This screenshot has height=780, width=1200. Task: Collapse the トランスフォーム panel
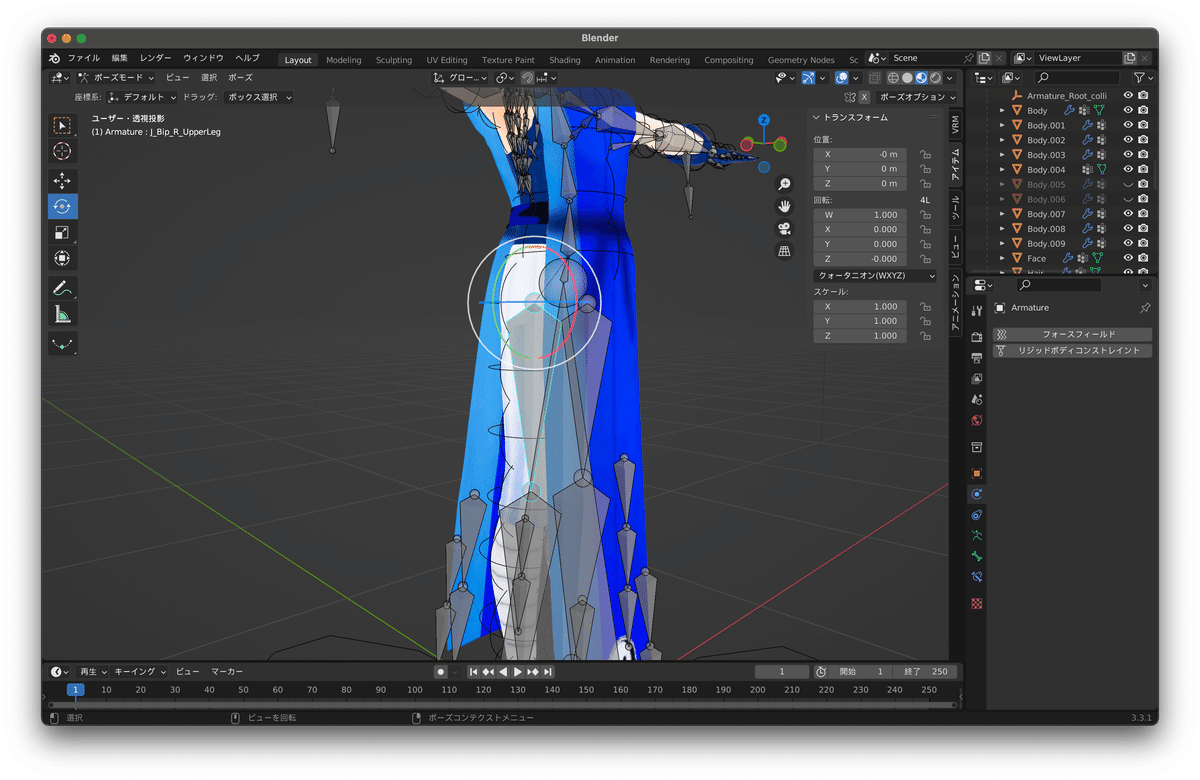click(816, 118)
